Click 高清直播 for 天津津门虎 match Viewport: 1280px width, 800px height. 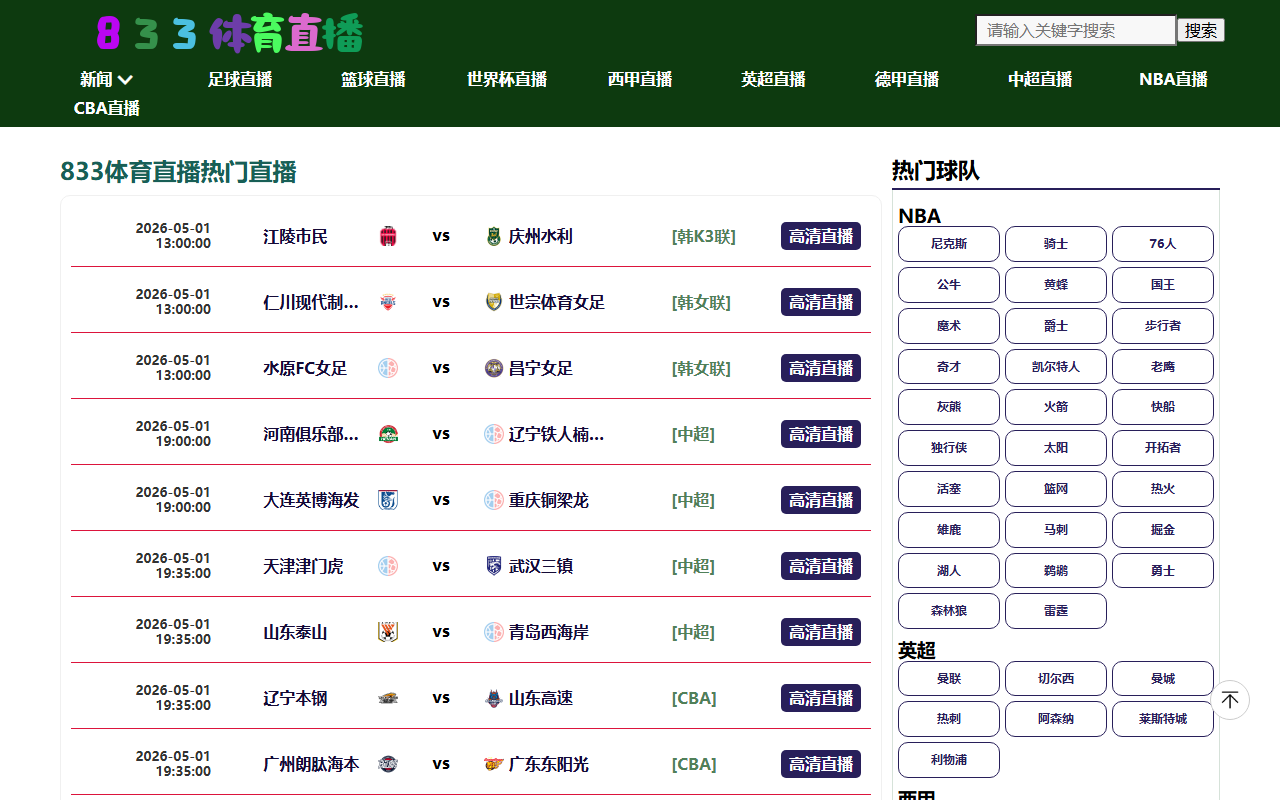(821, 566)
